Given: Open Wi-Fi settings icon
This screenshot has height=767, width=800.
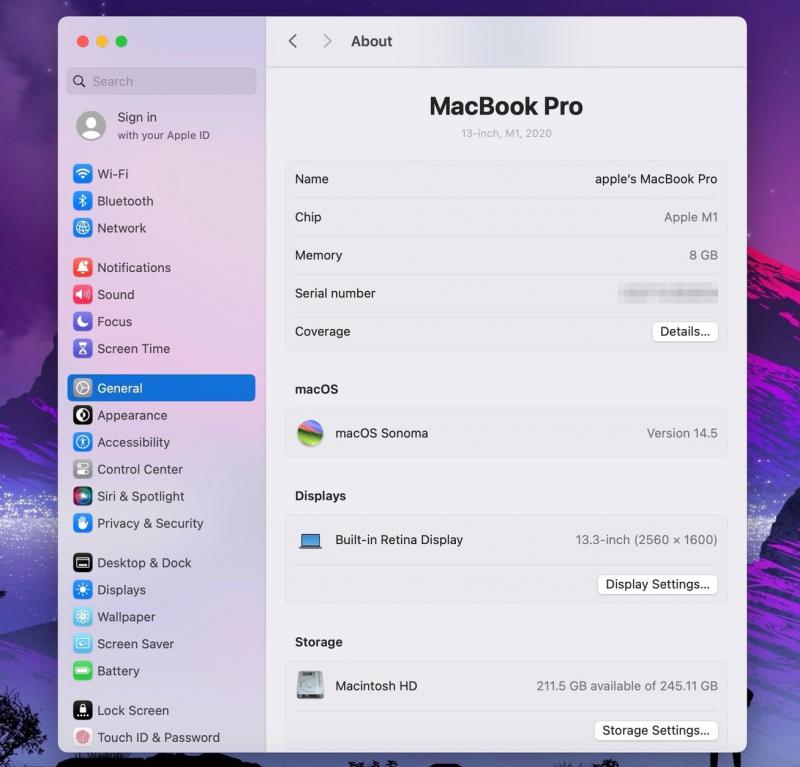Looking at the screenshot, I should [83, 174].
